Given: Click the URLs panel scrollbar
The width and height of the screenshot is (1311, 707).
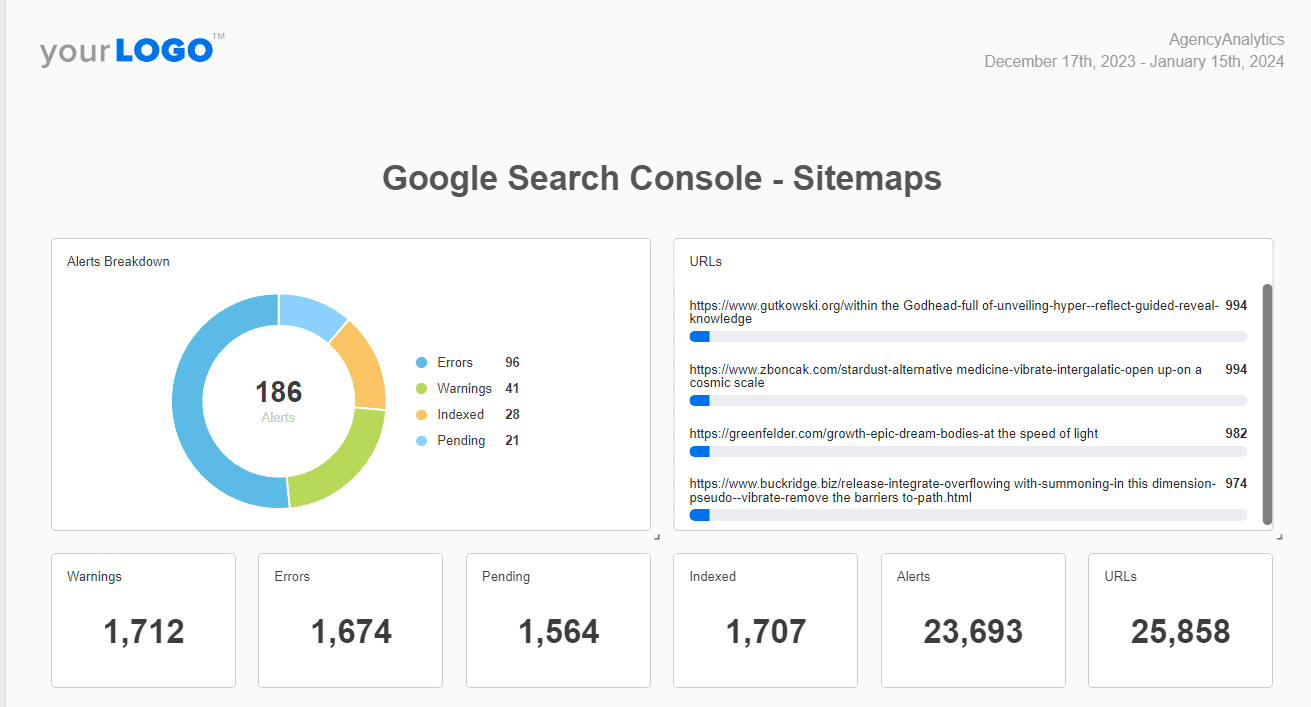Looking at the screenshot, I should [1267, 400].
